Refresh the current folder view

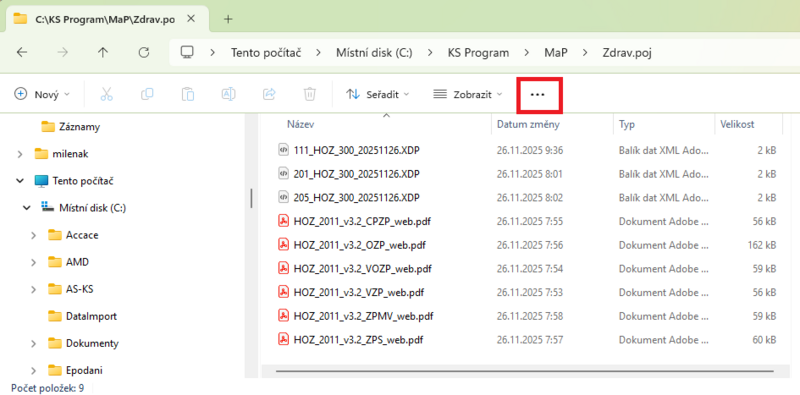144,52
